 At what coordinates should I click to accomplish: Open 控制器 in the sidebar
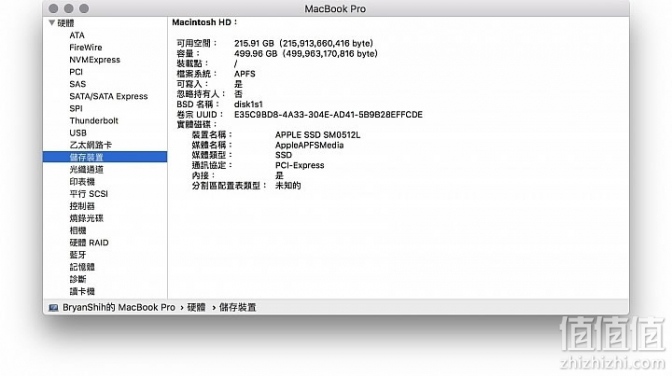(x=82, y=206)
